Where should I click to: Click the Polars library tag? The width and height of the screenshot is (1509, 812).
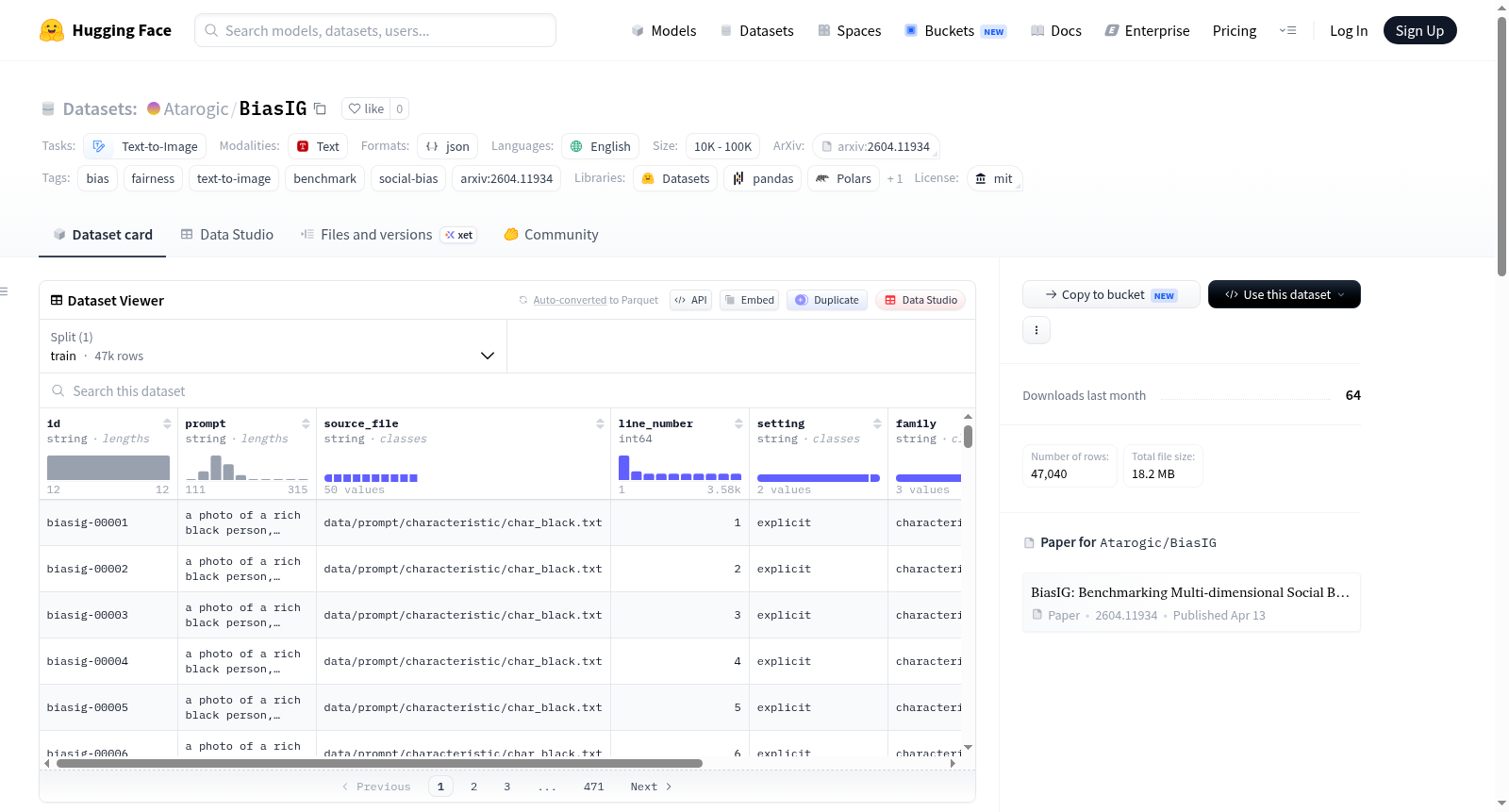[x=843, y=178]
